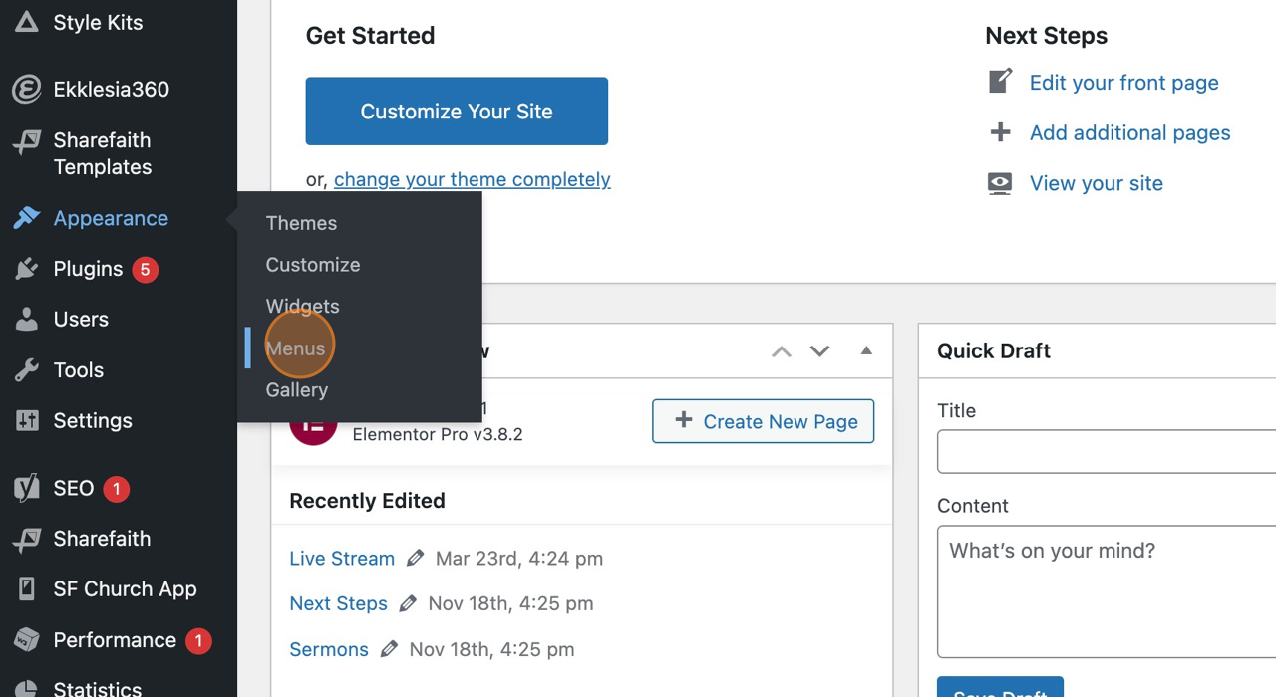Click the red Plugins update badge
Viewport: 1276px width, 697px height.
[145, 269]
